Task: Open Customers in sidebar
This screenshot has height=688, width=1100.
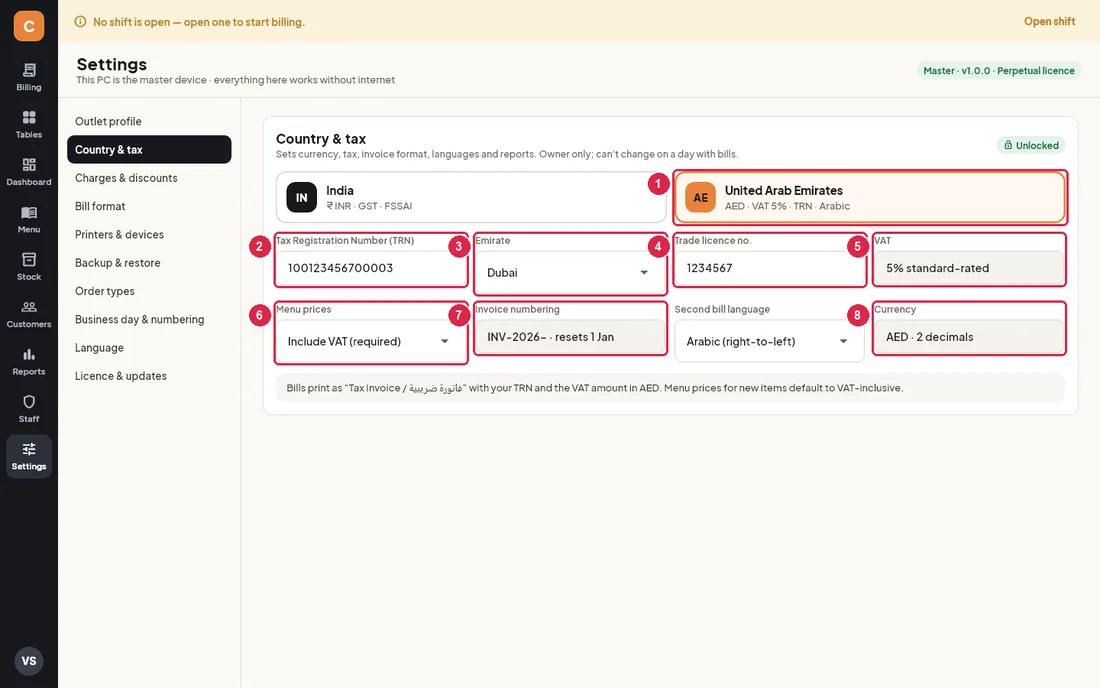Action: (29, 314)
